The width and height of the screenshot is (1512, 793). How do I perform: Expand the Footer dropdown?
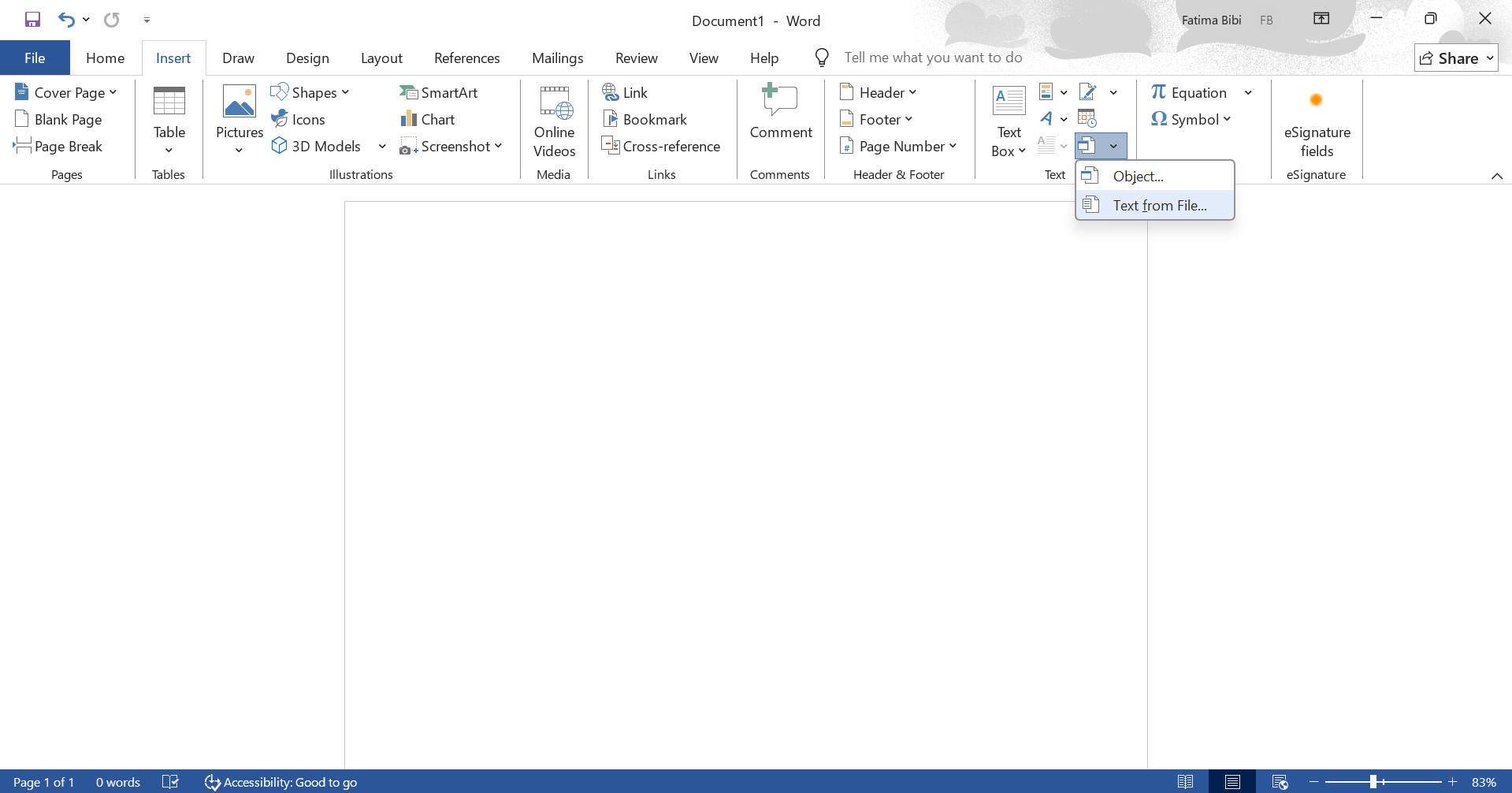click(x=875, y=119)
